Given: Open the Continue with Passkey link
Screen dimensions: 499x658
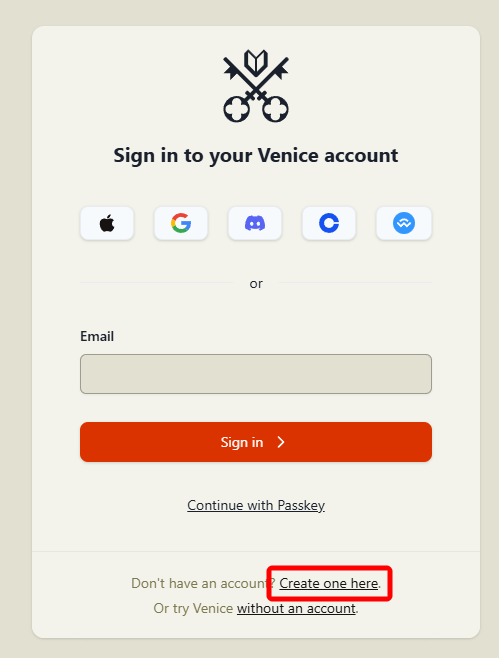Looking at the screenshot, I should [256, 505].
